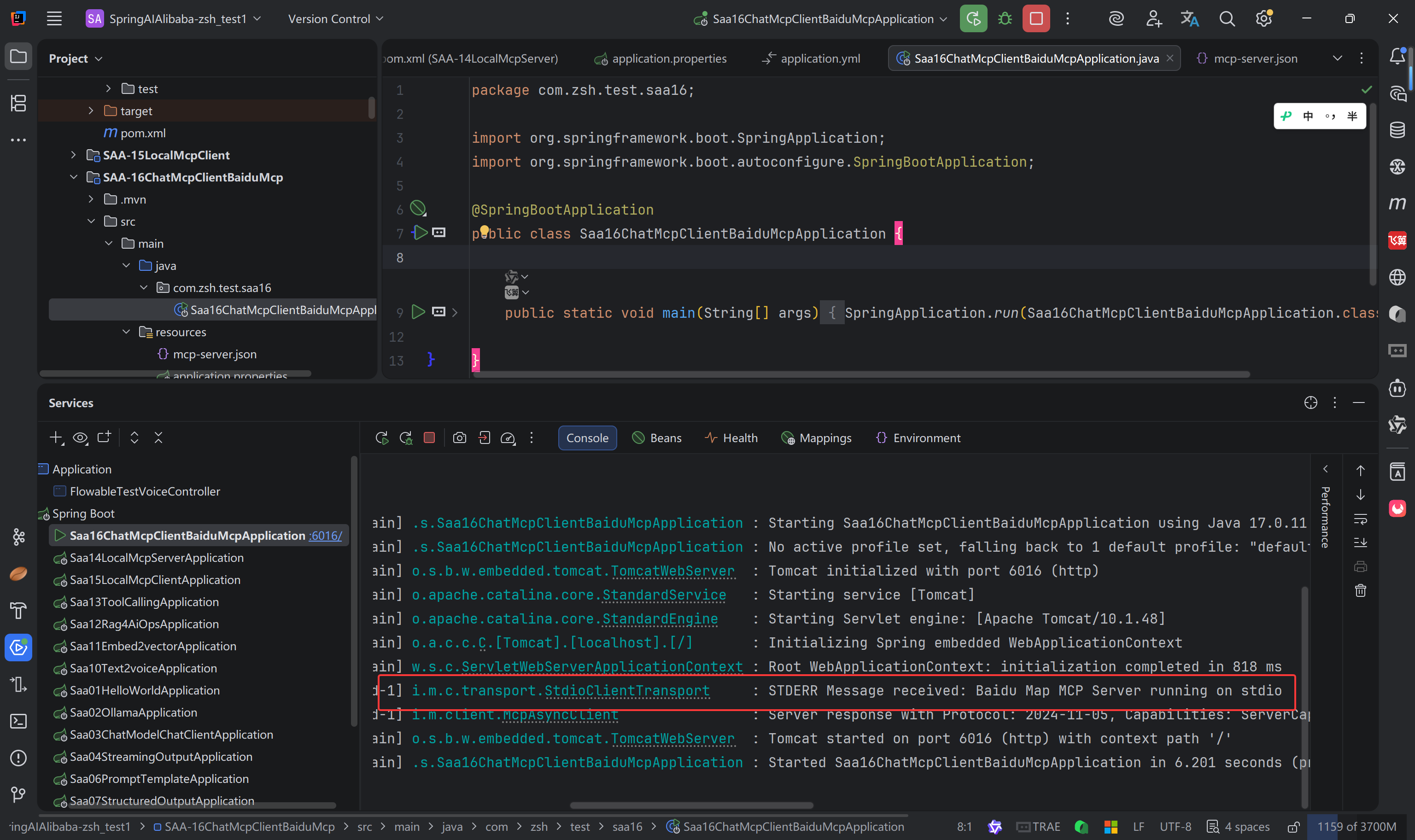
Task: Open the Database tool window icon
Action: (x=1397, y=129)
